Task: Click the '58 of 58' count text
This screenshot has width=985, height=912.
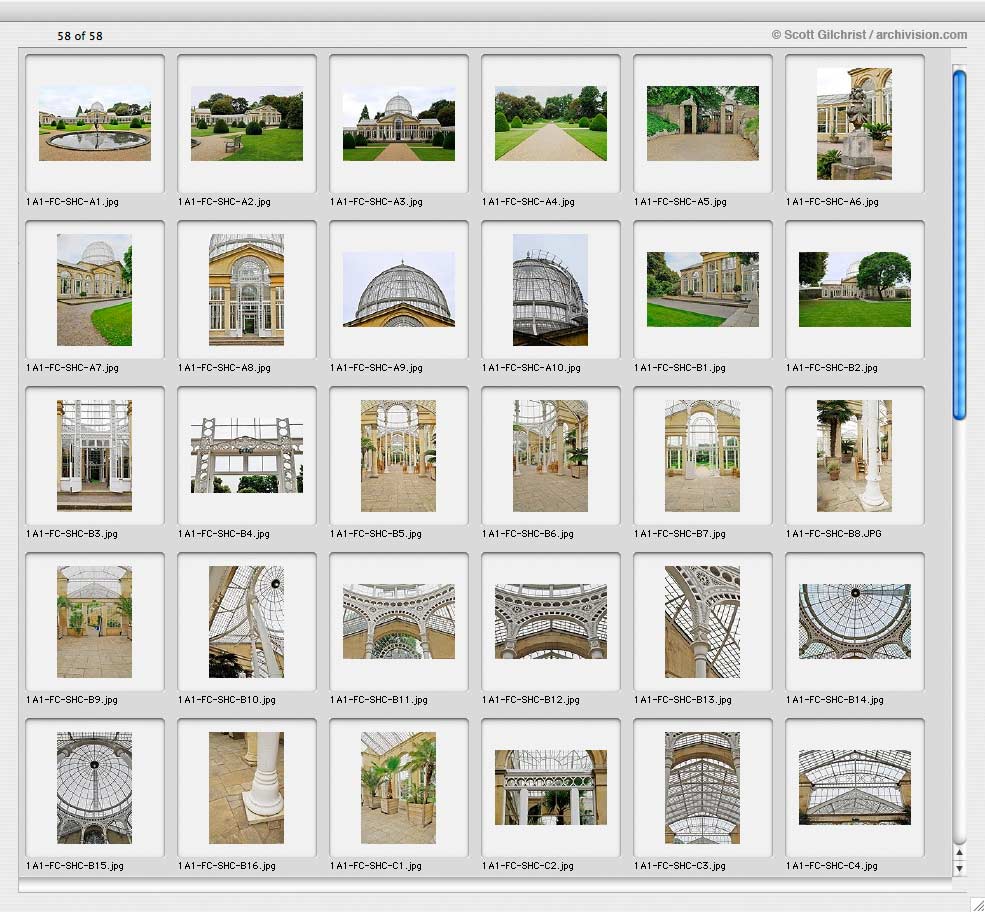Action: coord(80,36)
